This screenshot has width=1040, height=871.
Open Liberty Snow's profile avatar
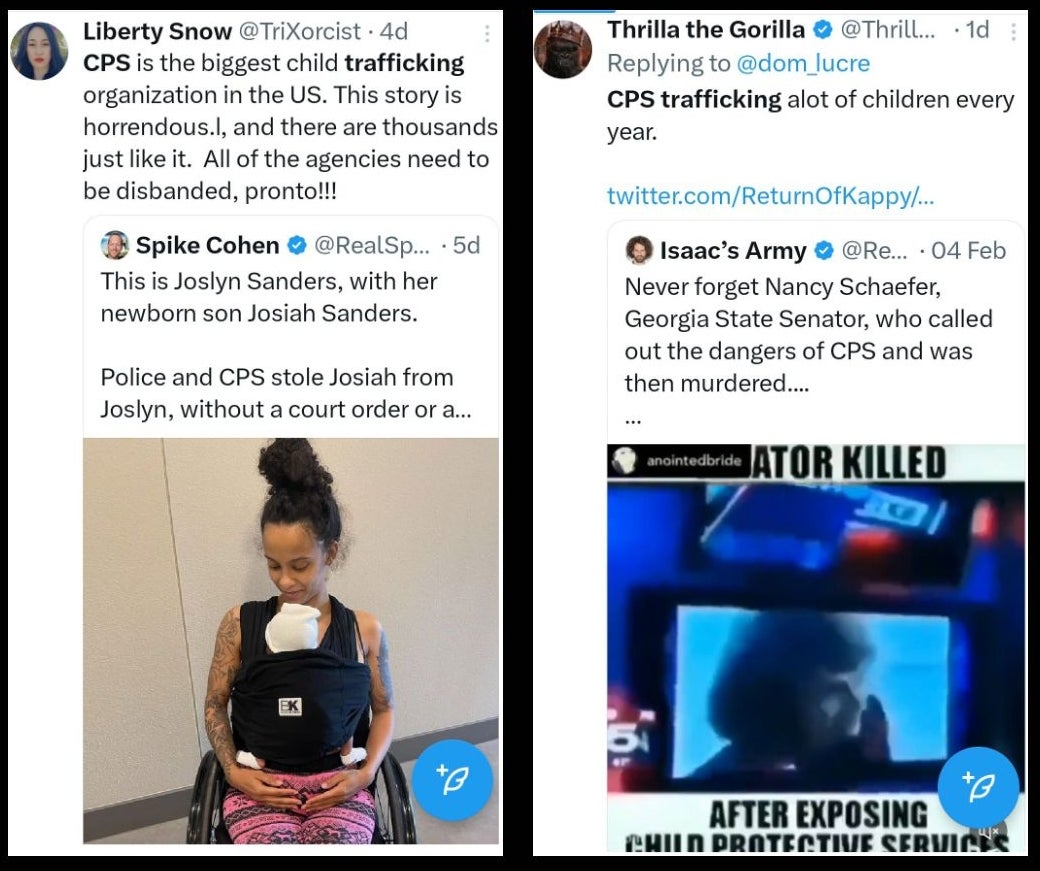tap(39, 51)
